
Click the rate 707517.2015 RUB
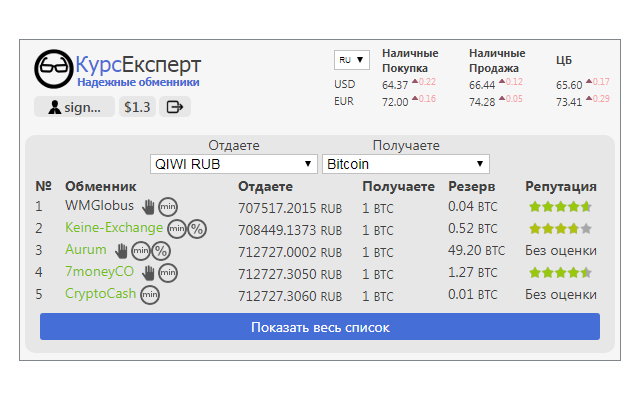click(290, 209)
